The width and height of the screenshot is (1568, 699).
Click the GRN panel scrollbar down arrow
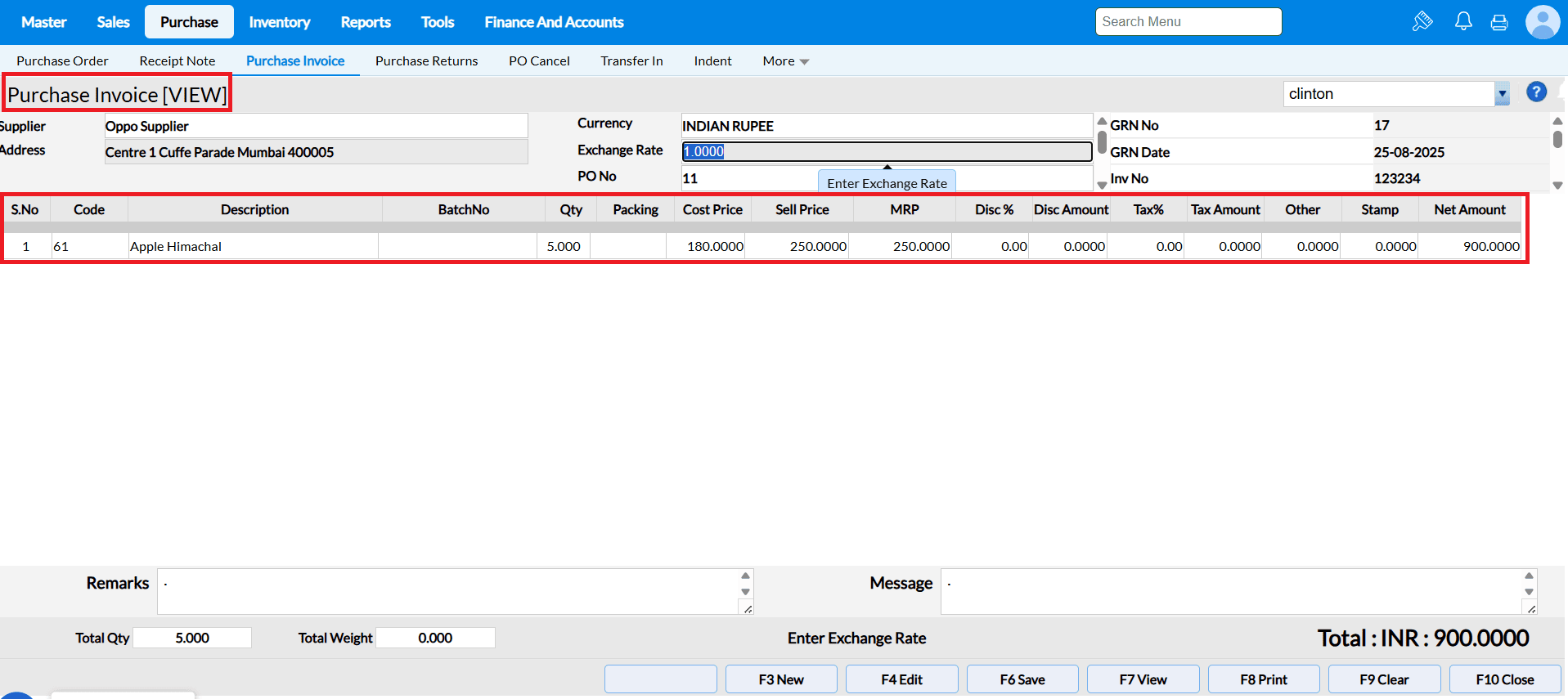pyautogui.click(x=1557, y=186)
